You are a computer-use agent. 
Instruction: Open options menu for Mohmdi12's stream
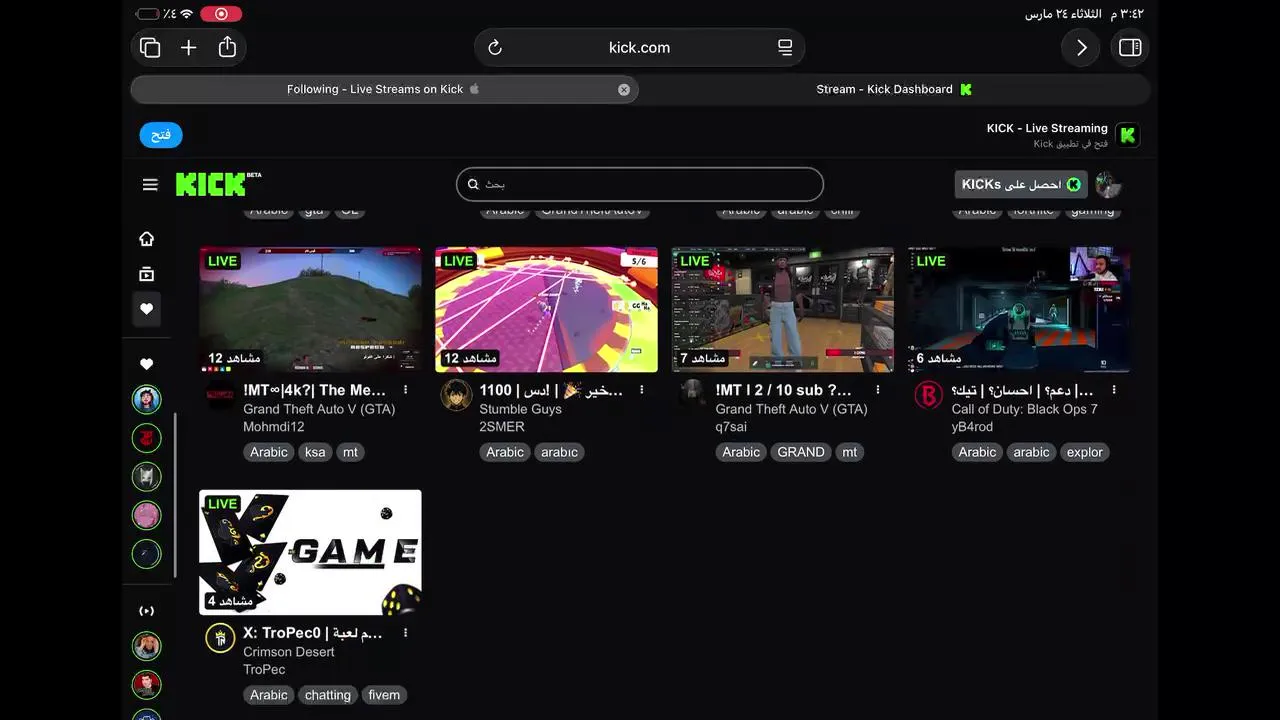pos(405,390)
